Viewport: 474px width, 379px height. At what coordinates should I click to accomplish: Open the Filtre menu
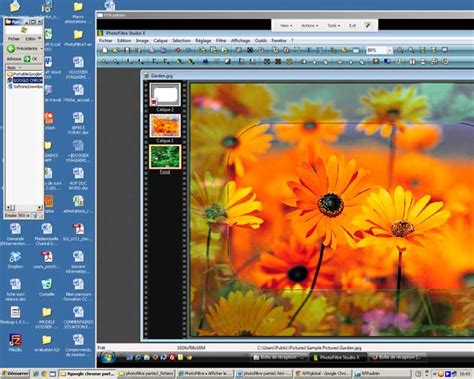pyautogui.click(x=221, y=40)
